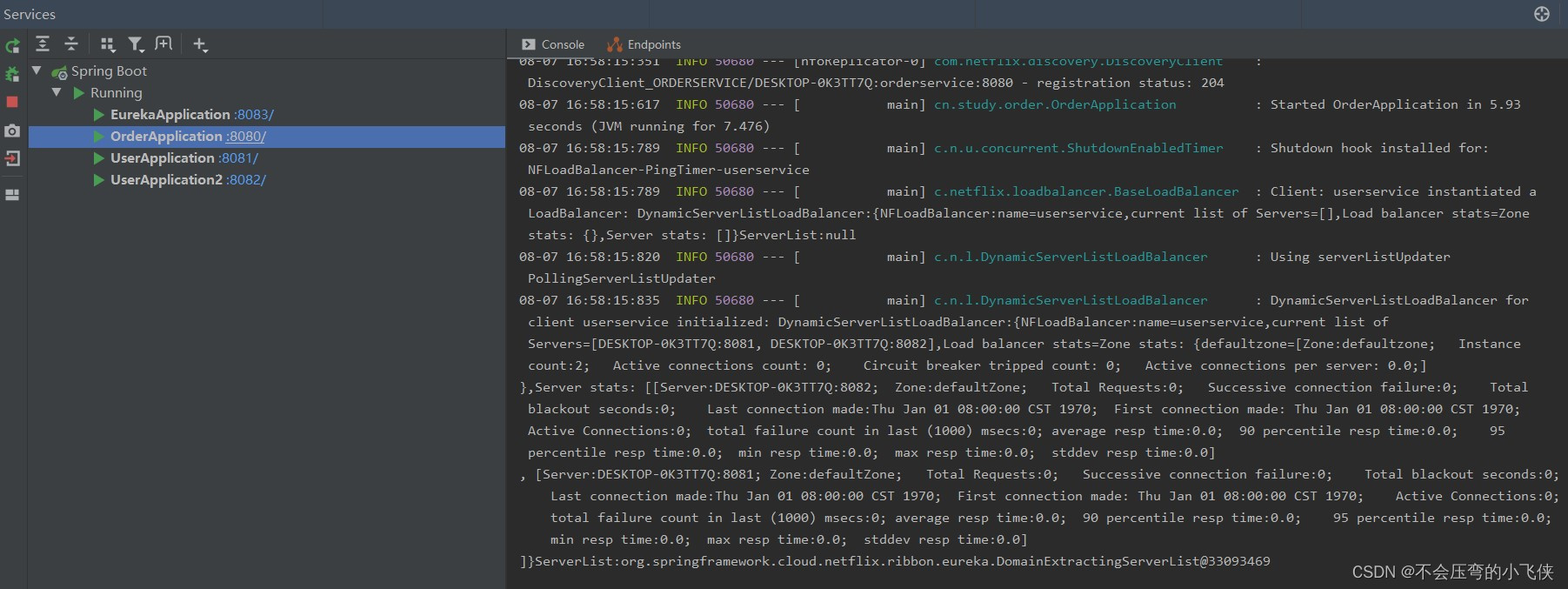The image size is (1568, 589).
Task: Click the layout icon in left sidebar
Action: (x=12, y=195)
